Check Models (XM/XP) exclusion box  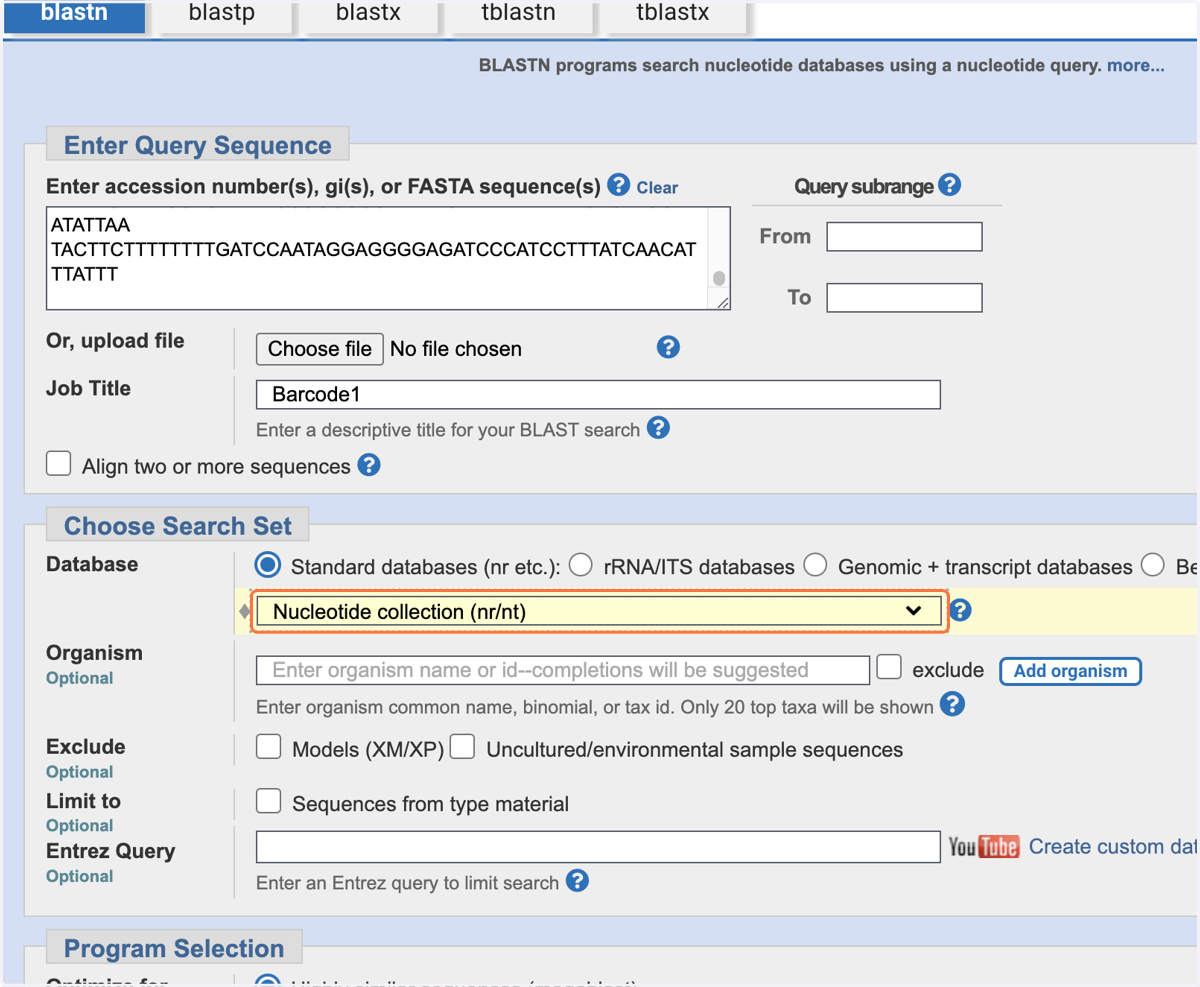click(x=268, y=747)
